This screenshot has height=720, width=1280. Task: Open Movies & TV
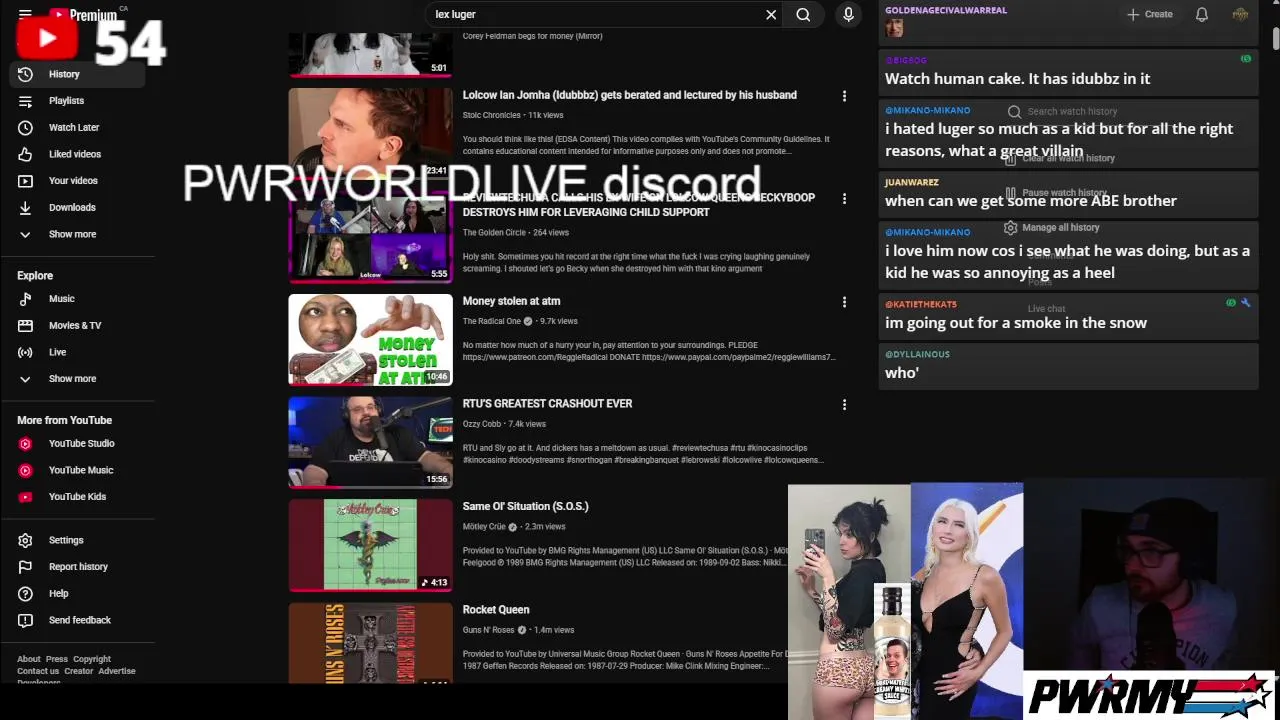(77, 326)
